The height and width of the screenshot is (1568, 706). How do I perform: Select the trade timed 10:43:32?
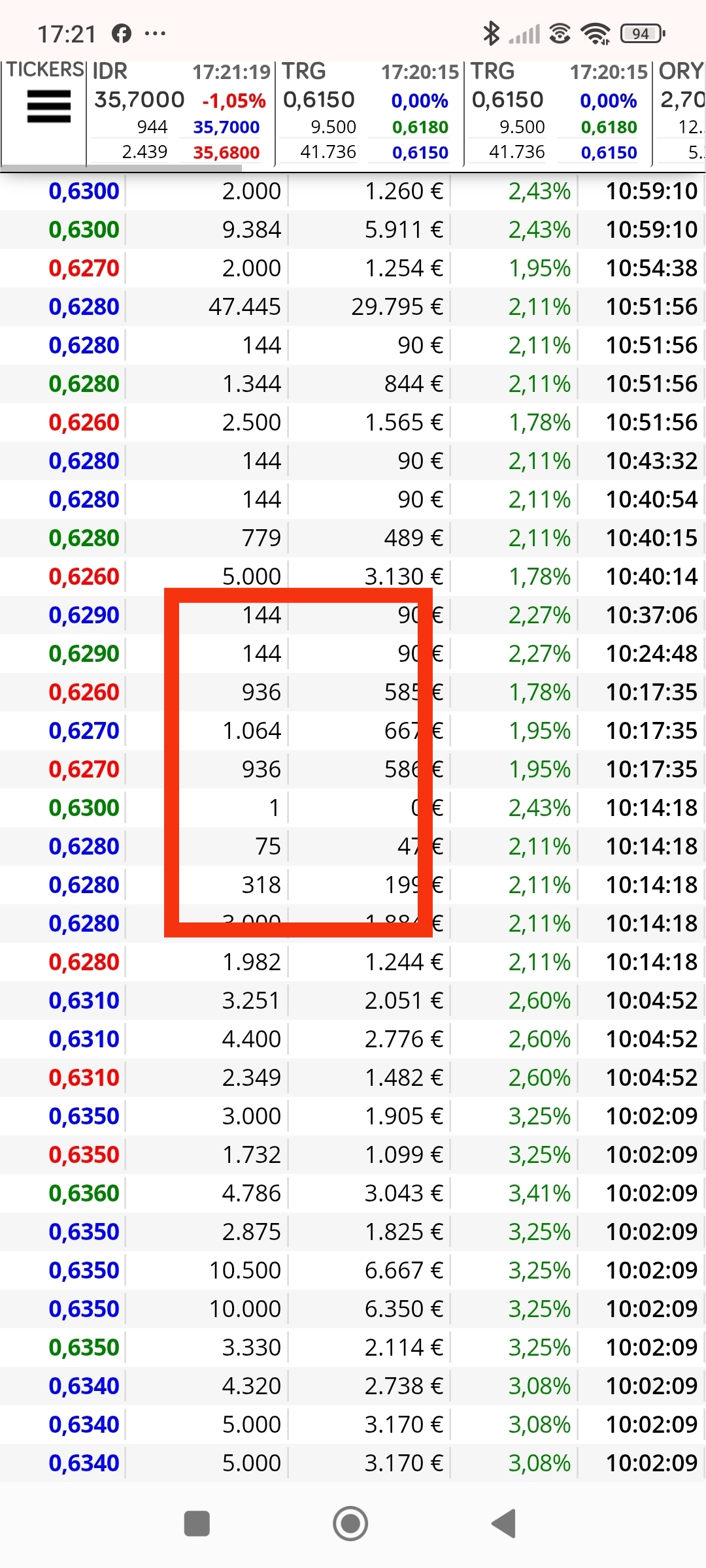point(353,461)
